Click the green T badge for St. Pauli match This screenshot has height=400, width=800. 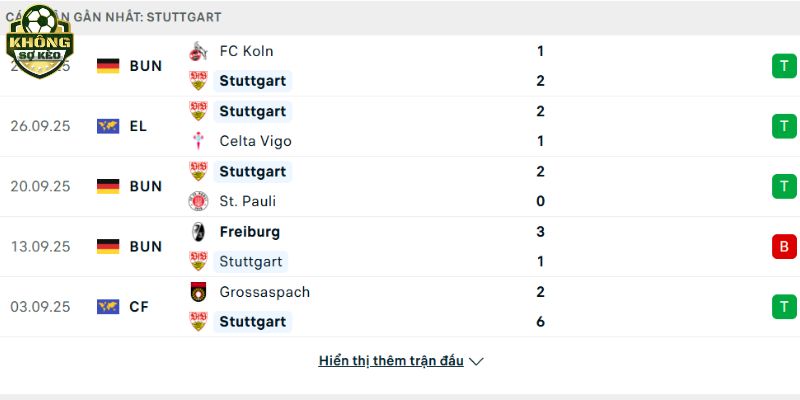point(783,186)
